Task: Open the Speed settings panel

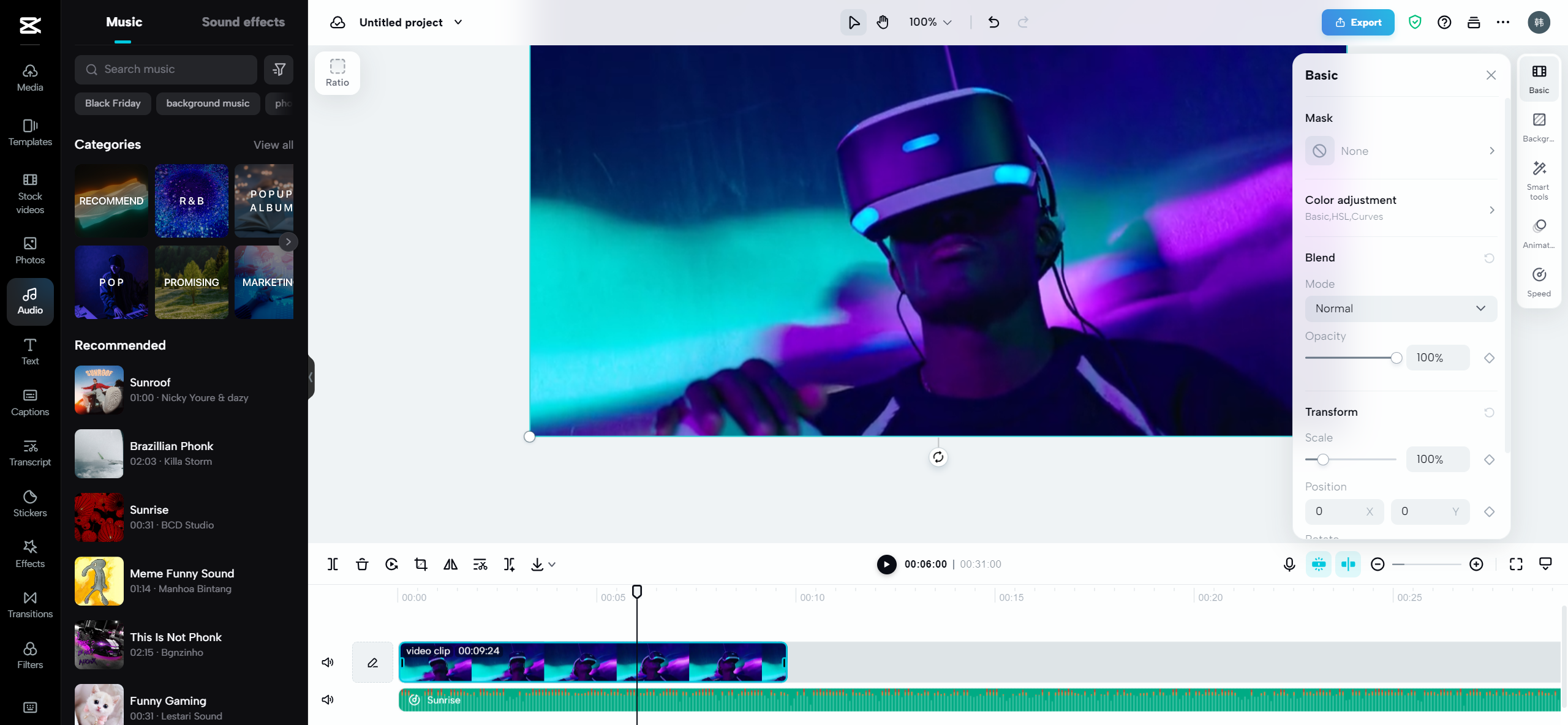Action: [x=1539, y=281]
